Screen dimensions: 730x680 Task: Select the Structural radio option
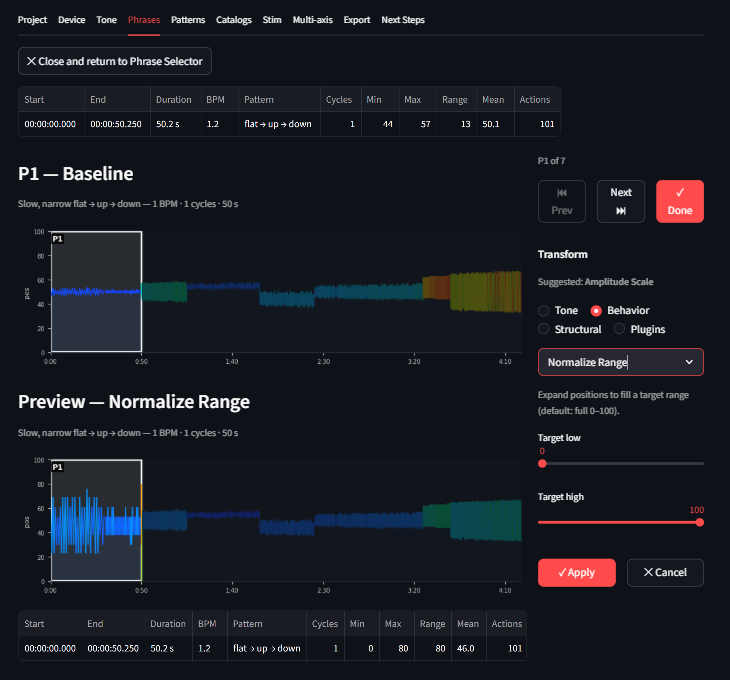[545, 329]
